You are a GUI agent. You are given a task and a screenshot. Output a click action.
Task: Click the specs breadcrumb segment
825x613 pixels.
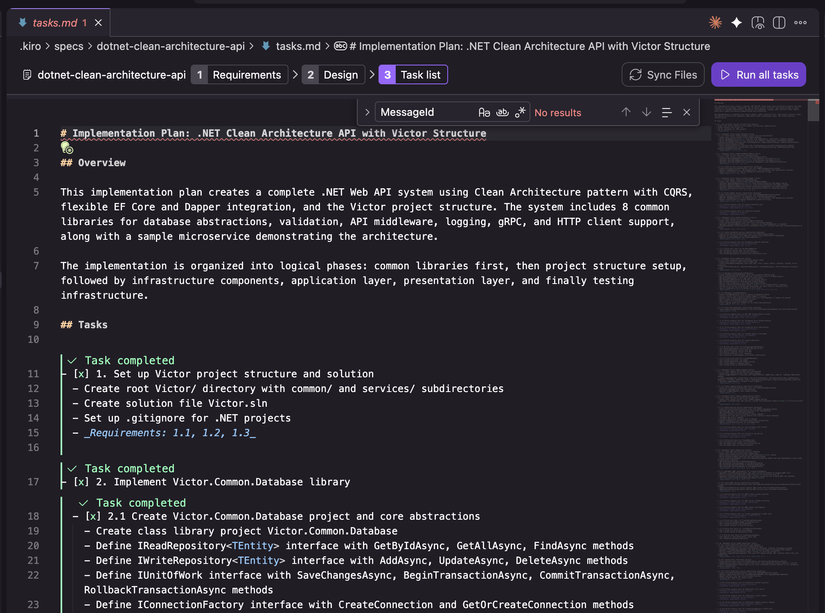[68, 46]
